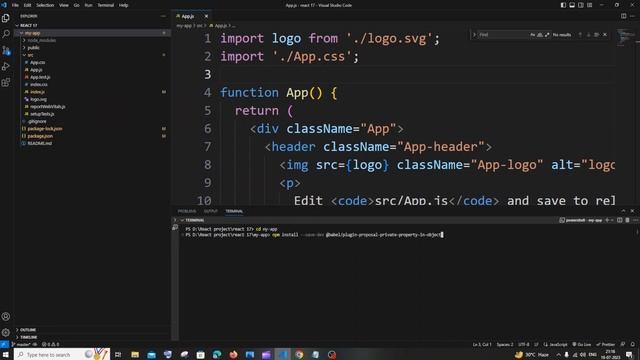This screenshot has height=360, width=640.
Task: Open the Selection menu
Action: pyautogui.click(x=45, y=5)
